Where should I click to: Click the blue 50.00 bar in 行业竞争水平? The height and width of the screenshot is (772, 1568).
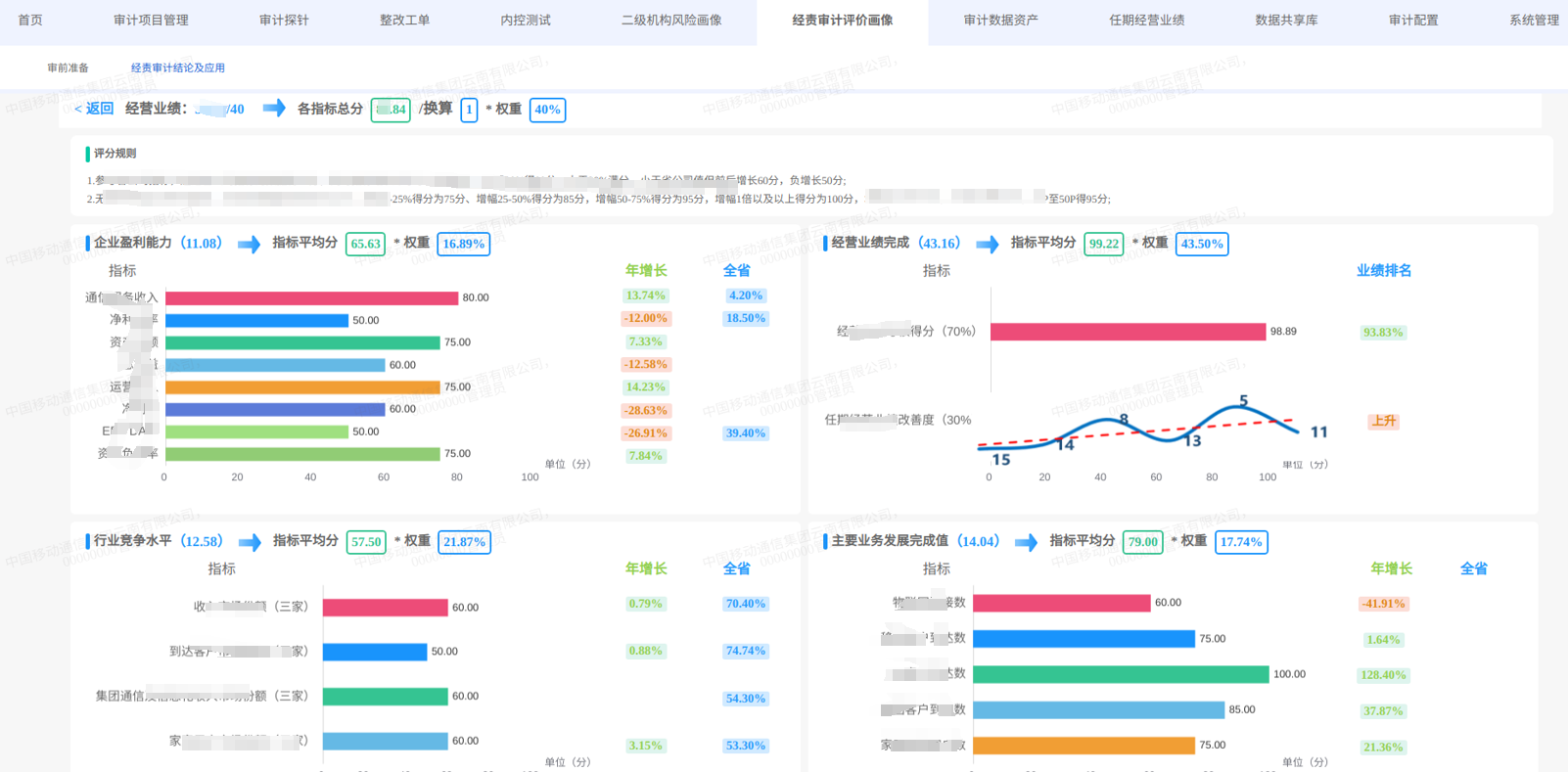[x=375, y=652]
